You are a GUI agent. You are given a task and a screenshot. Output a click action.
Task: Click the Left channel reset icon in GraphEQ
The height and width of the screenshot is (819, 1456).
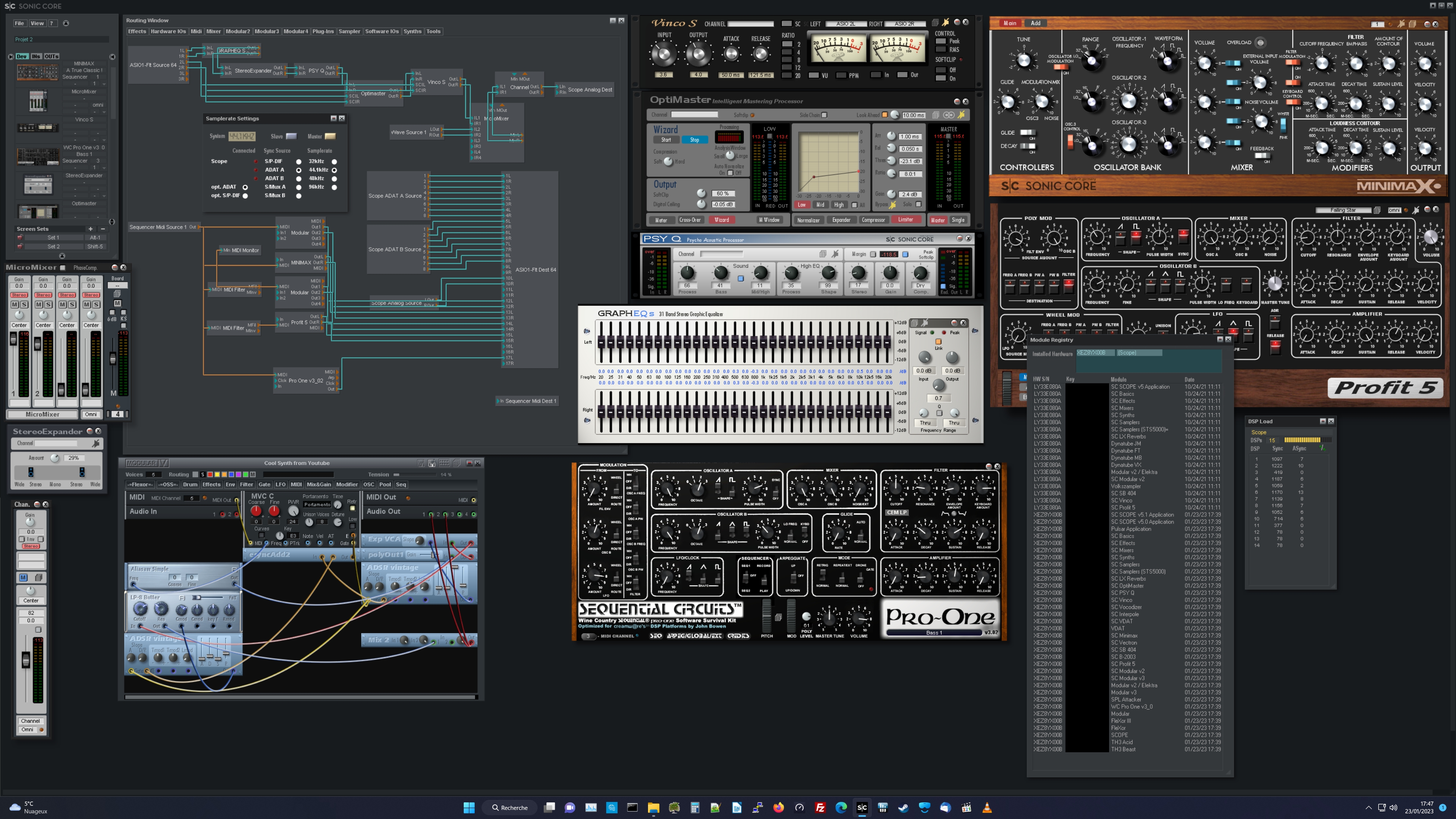pyautogui.click(x=587, y=331)
